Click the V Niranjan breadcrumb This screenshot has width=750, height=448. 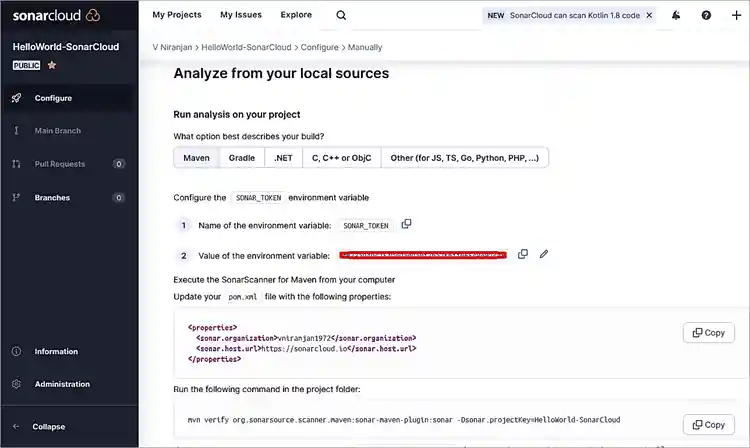point(172,47)
